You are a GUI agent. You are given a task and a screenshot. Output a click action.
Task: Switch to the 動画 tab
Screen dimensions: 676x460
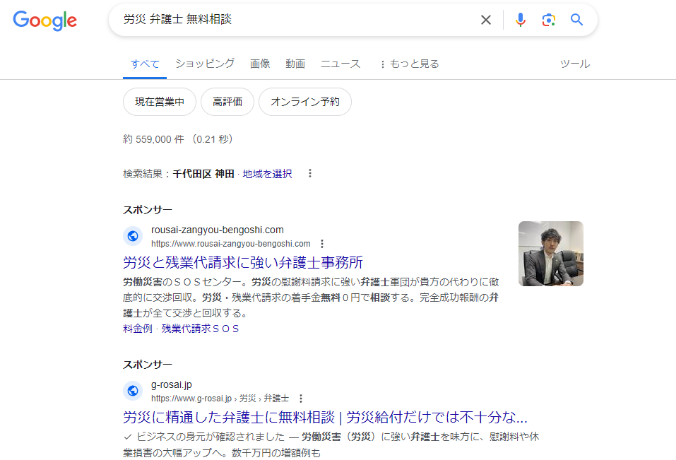(295, 64)
